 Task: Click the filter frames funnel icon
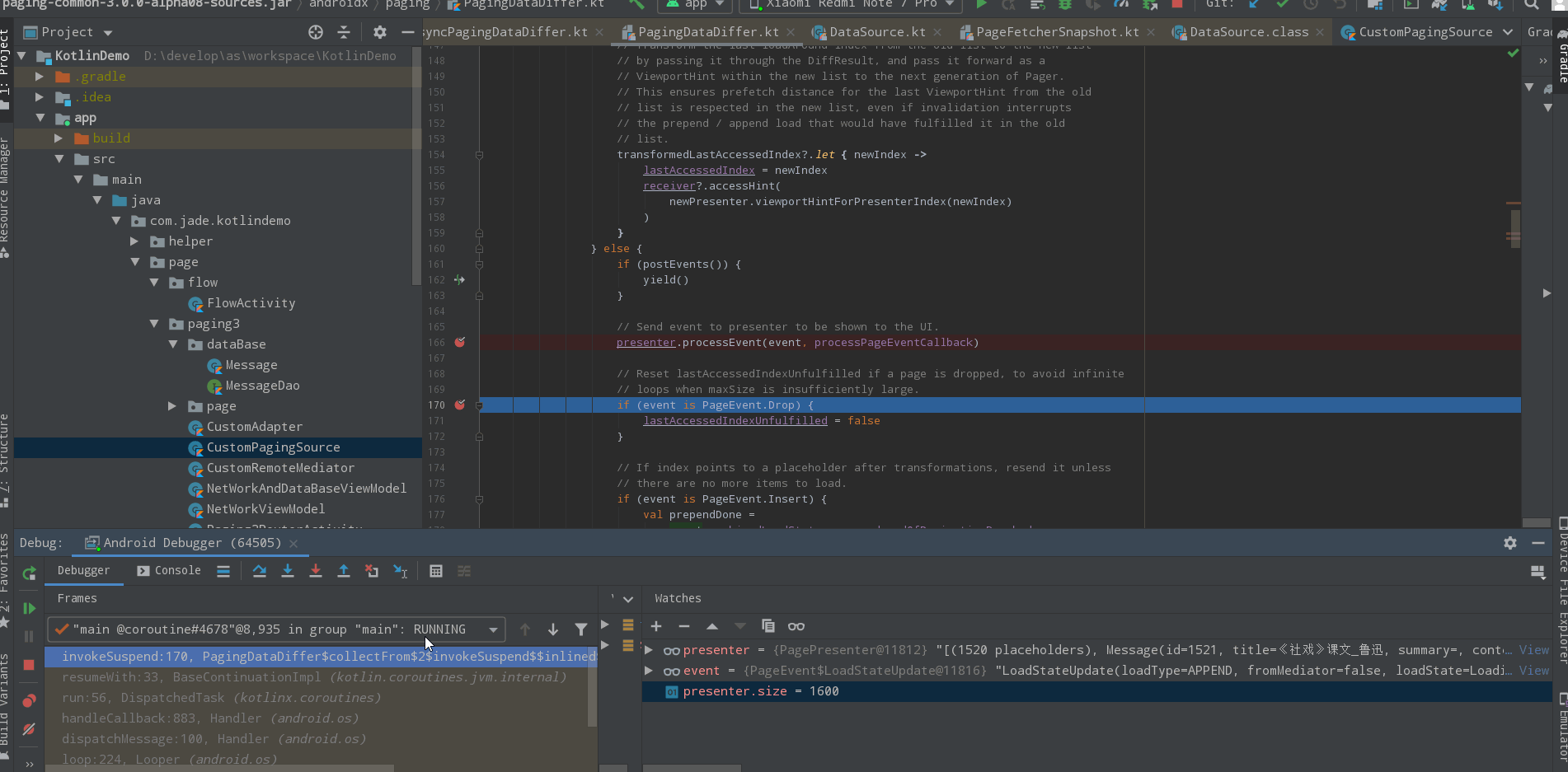point(581,629)
